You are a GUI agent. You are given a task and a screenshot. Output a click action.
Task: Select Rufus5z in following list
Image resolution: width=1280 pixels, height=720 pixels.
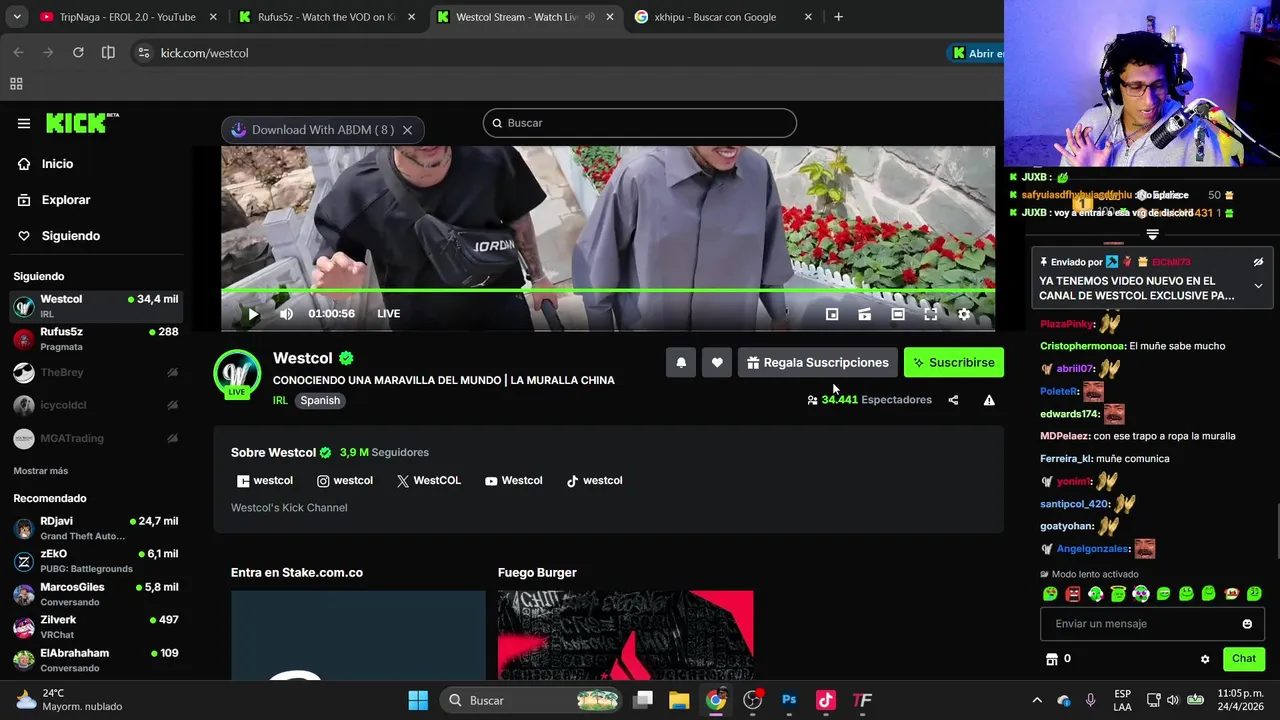pos(96,339)
